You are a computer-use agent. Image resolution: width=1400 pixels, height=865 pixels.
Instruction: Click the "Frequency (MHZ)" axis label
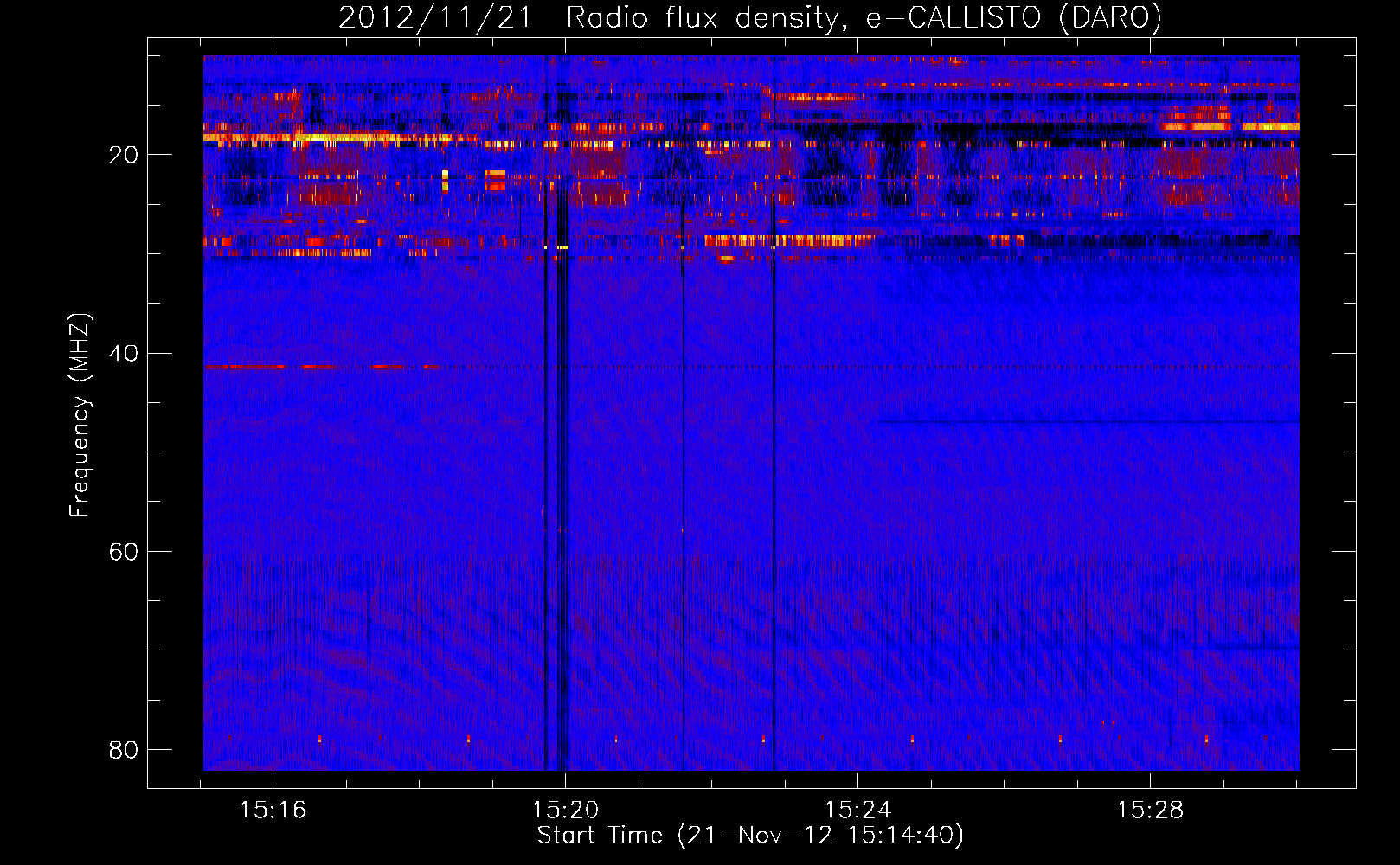click(x=79, y=415)
